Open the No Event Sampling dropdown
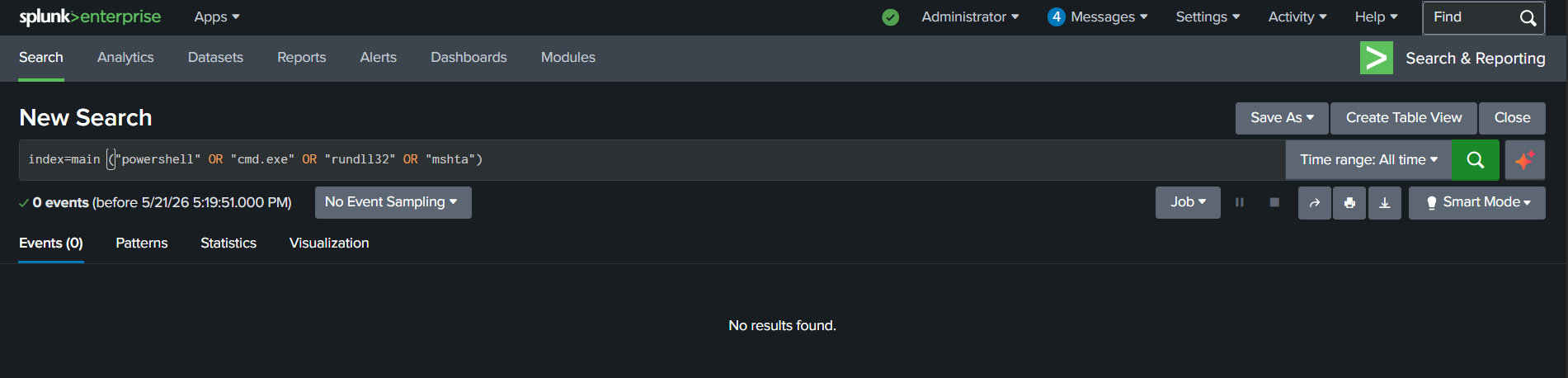This screenshot has height=378, width=1568. [x=393, y=202]
